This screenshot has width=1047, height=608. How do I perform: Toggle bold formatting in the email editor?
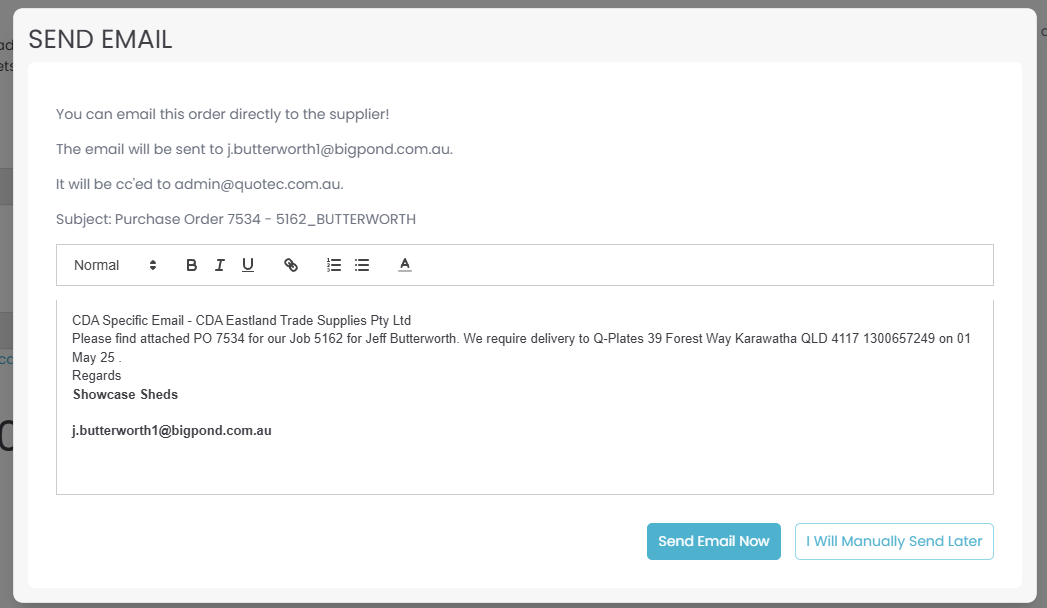pos(192,265)
